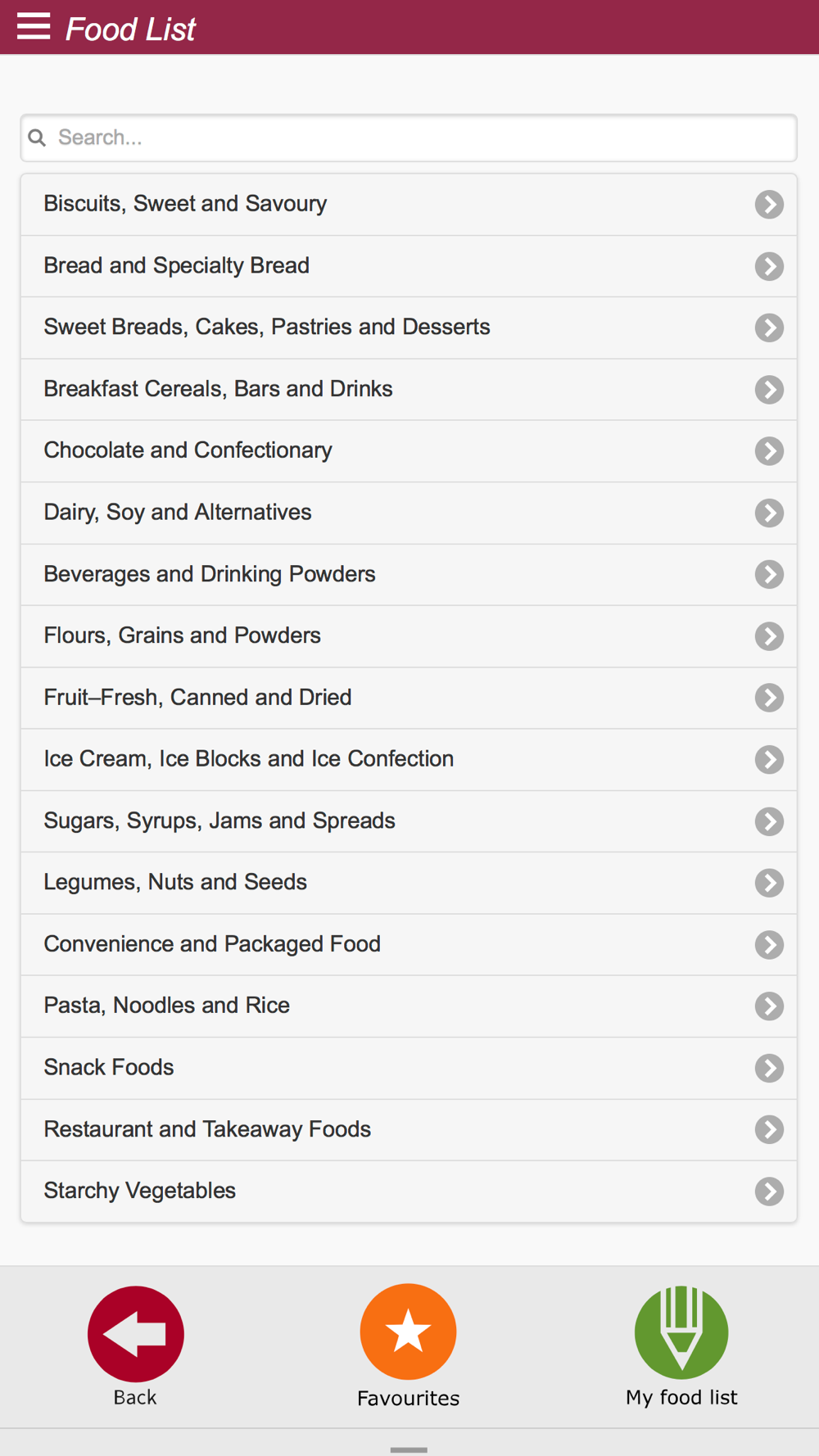The image size is (819, 1456).
Task: Expand Biscuits, Sweet and Savoury category
Action: [x=409, y=204]
